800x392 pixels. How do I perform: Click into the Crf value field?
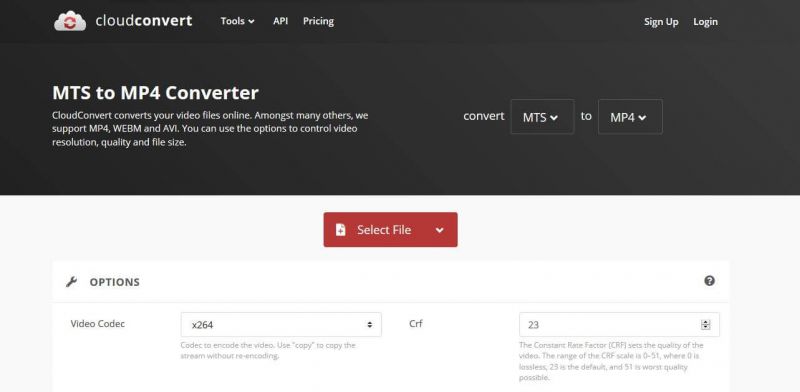click(619, 325)
